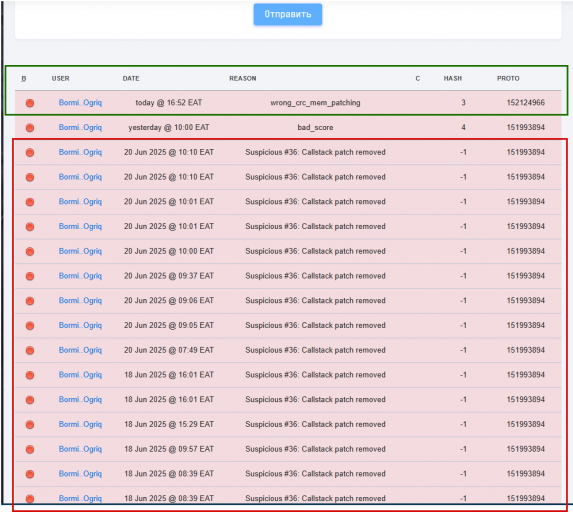Select the date 'today @ 16:52 EAT'
Image resolution: width=573 pixels, height=512 pixels.
pos(169,103)
